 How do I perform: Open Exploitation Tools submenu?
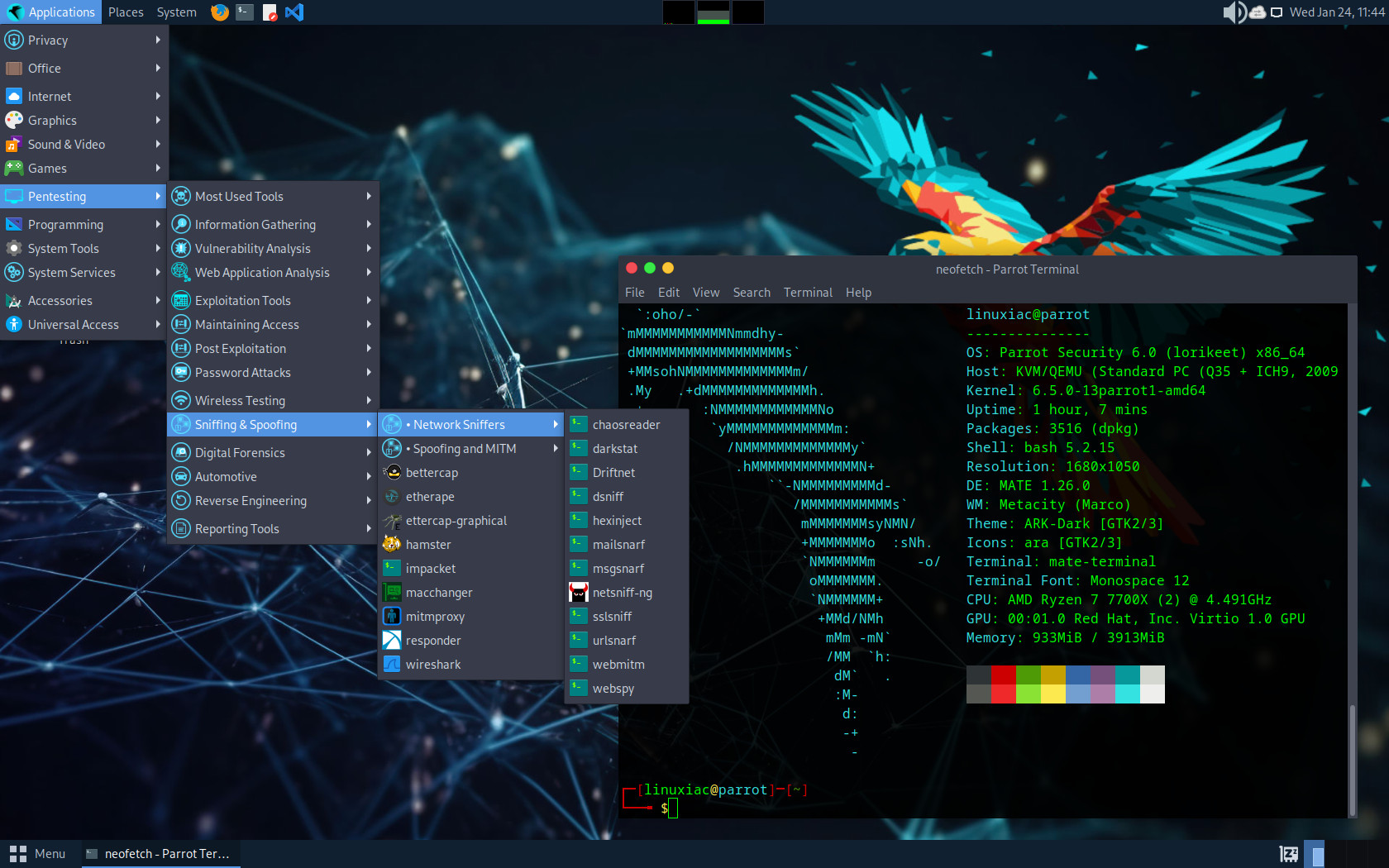[273, 301]
